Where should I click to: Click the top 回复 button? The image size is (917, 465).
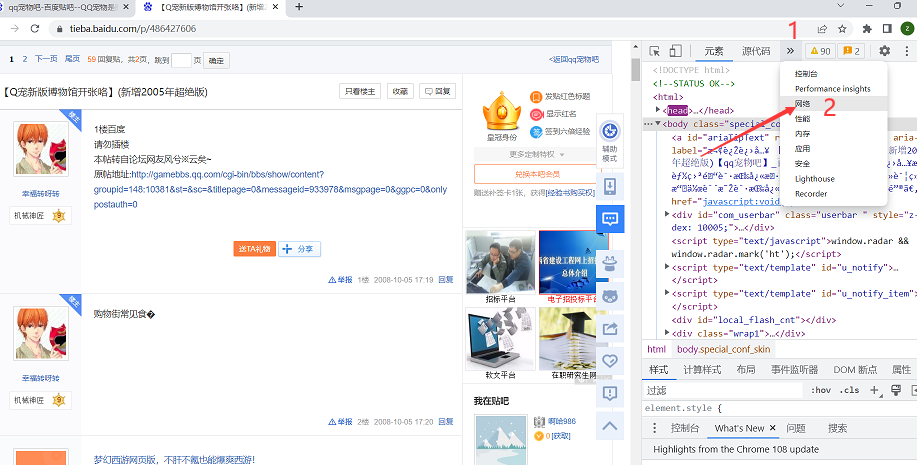click(437, 91)
